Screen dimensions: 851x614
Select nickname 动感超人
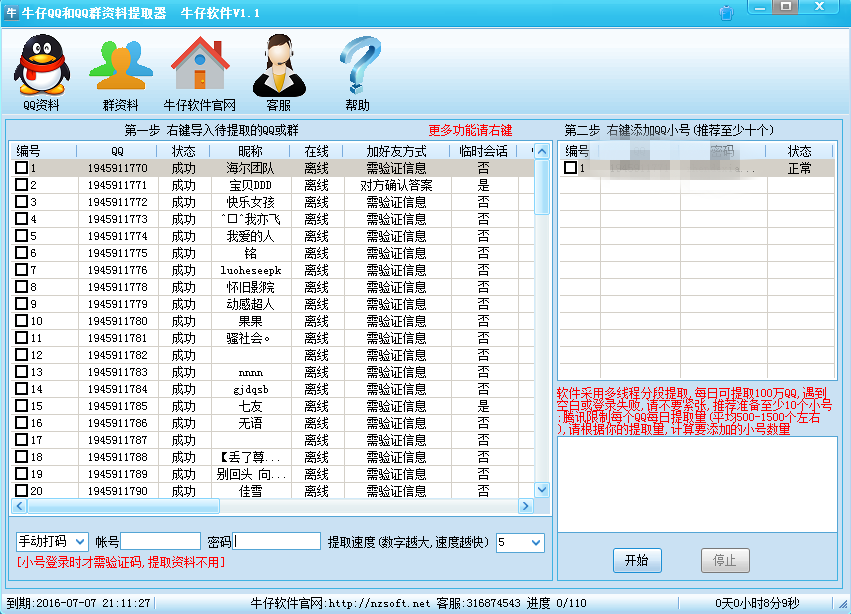click(250, 304)
